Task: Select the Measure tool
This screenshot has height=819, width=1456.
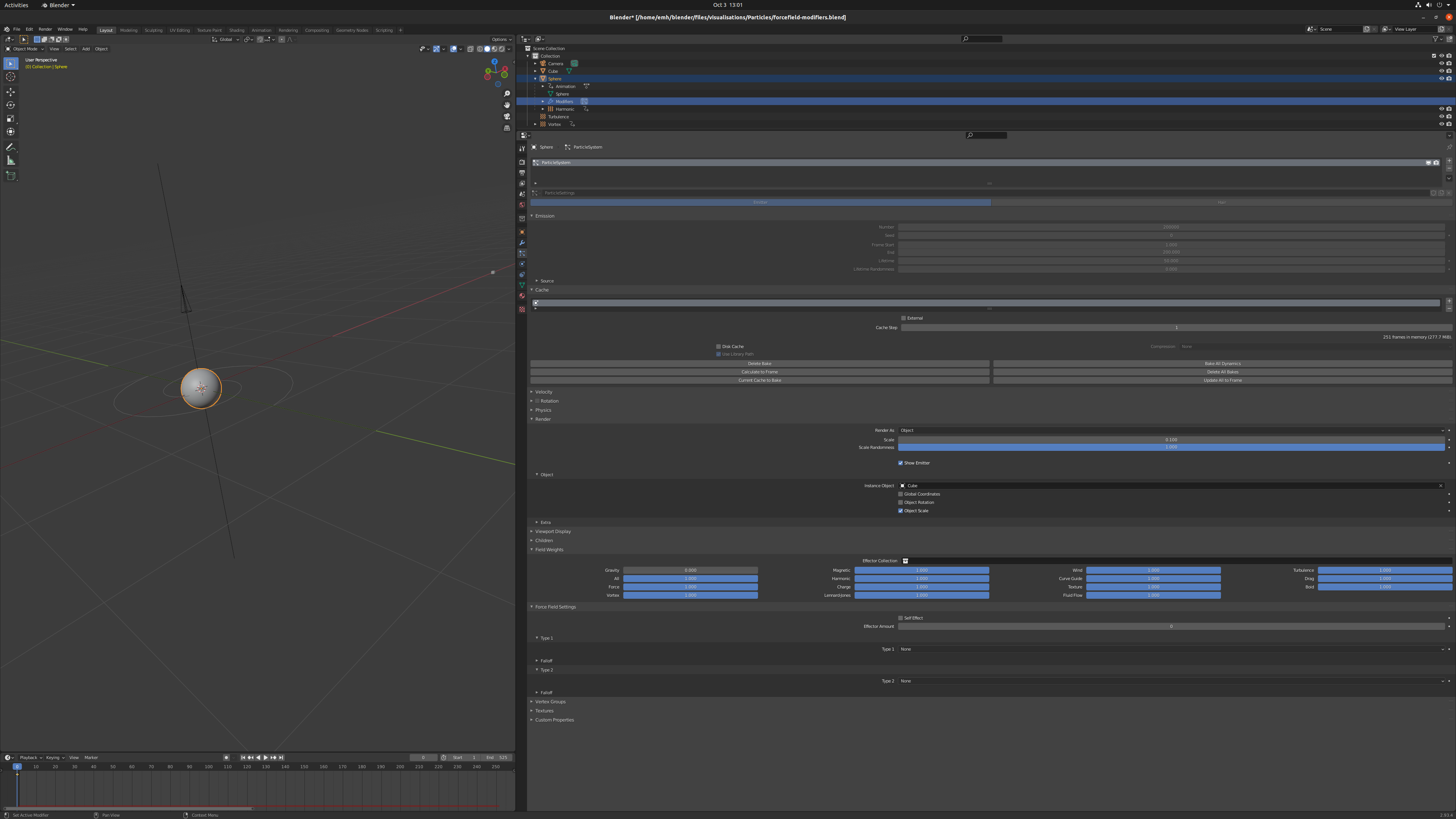Action: coord(11,160)
